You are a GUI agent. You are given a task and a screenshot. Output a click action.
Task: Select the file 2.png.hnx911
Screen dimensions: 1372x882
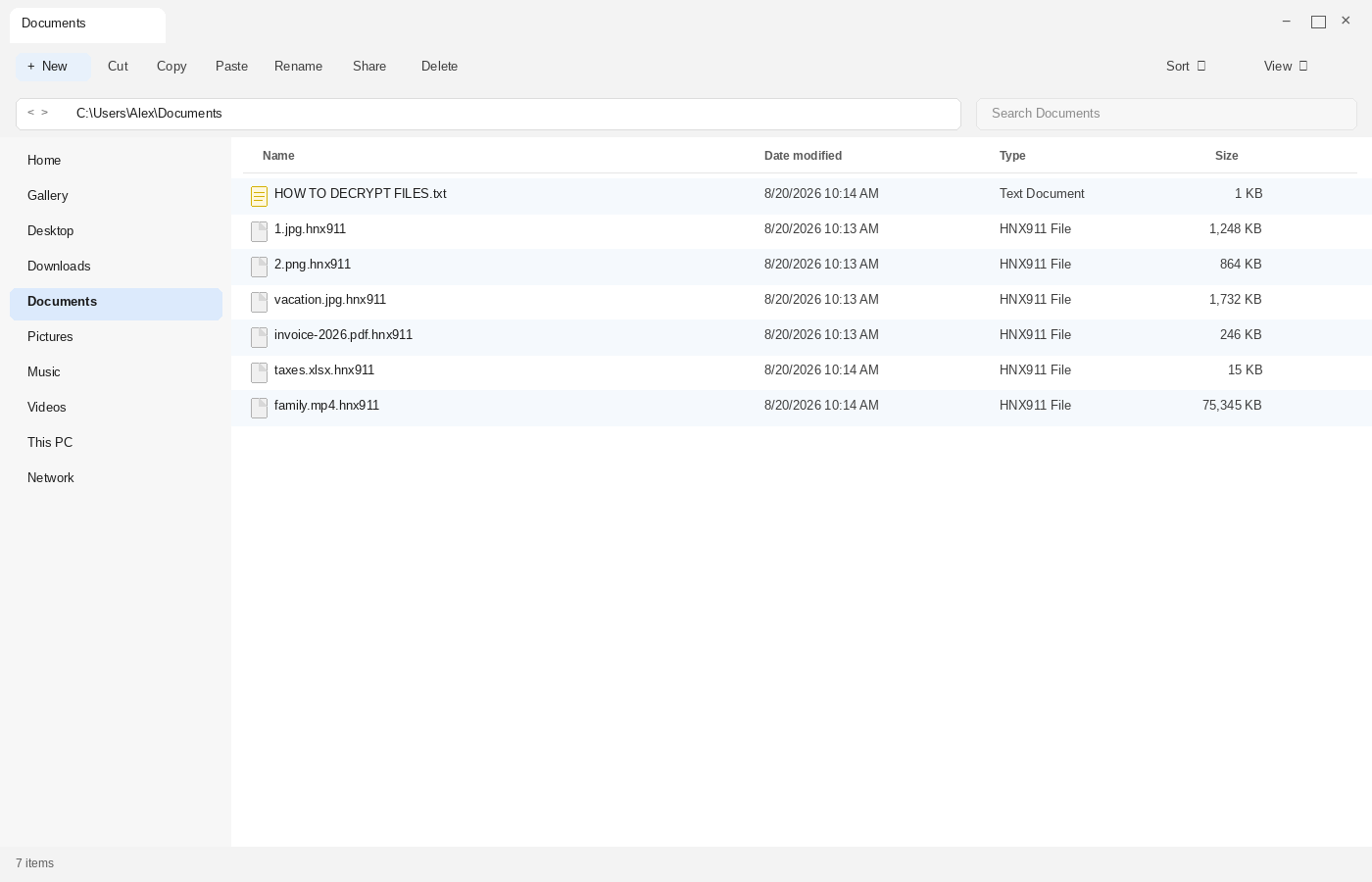(x=802, y=267)
